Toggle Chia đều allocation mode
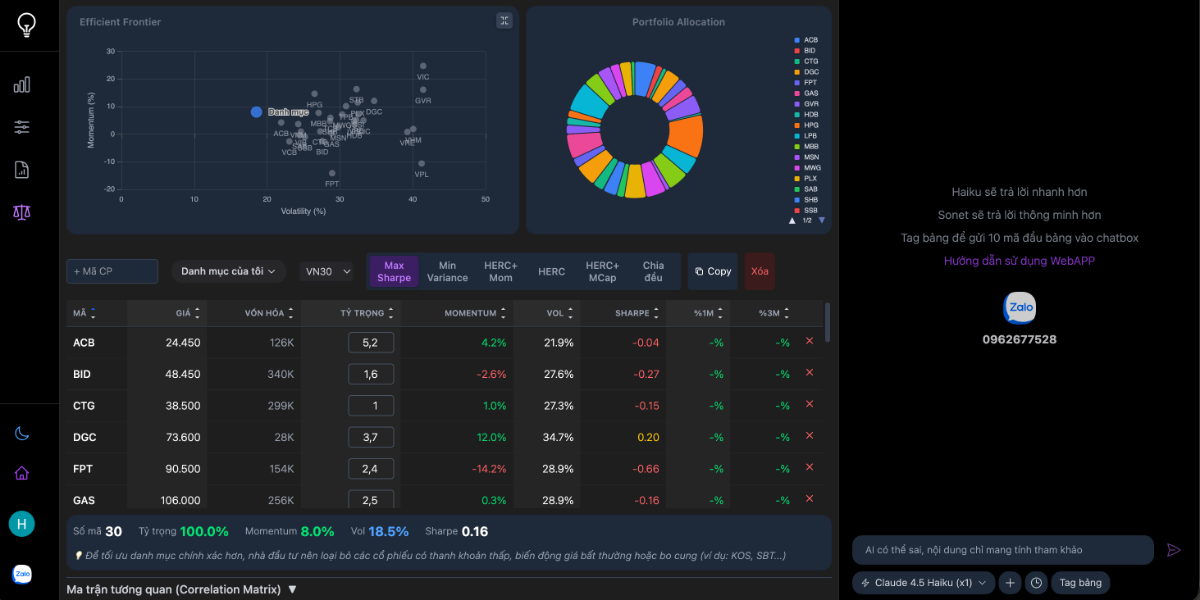Viewport: 1200px width, 600px height. (x=653, y=271)
